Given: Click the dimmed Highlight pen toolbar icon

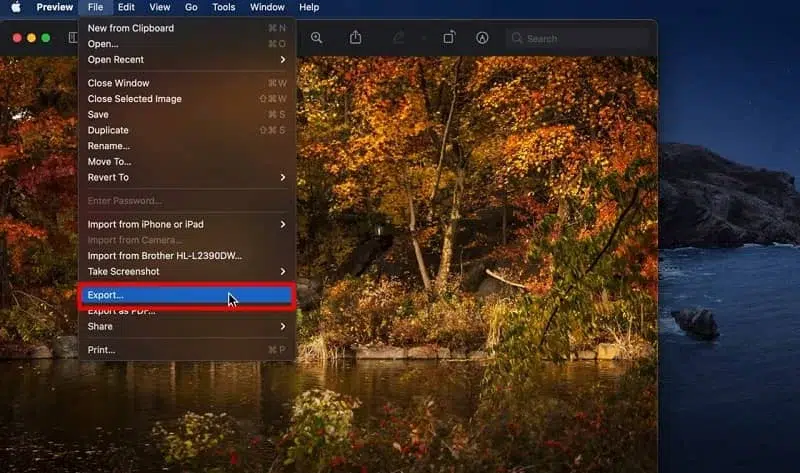Looking at the screenshot, I should pyautogui.click(x=398, y=37).
